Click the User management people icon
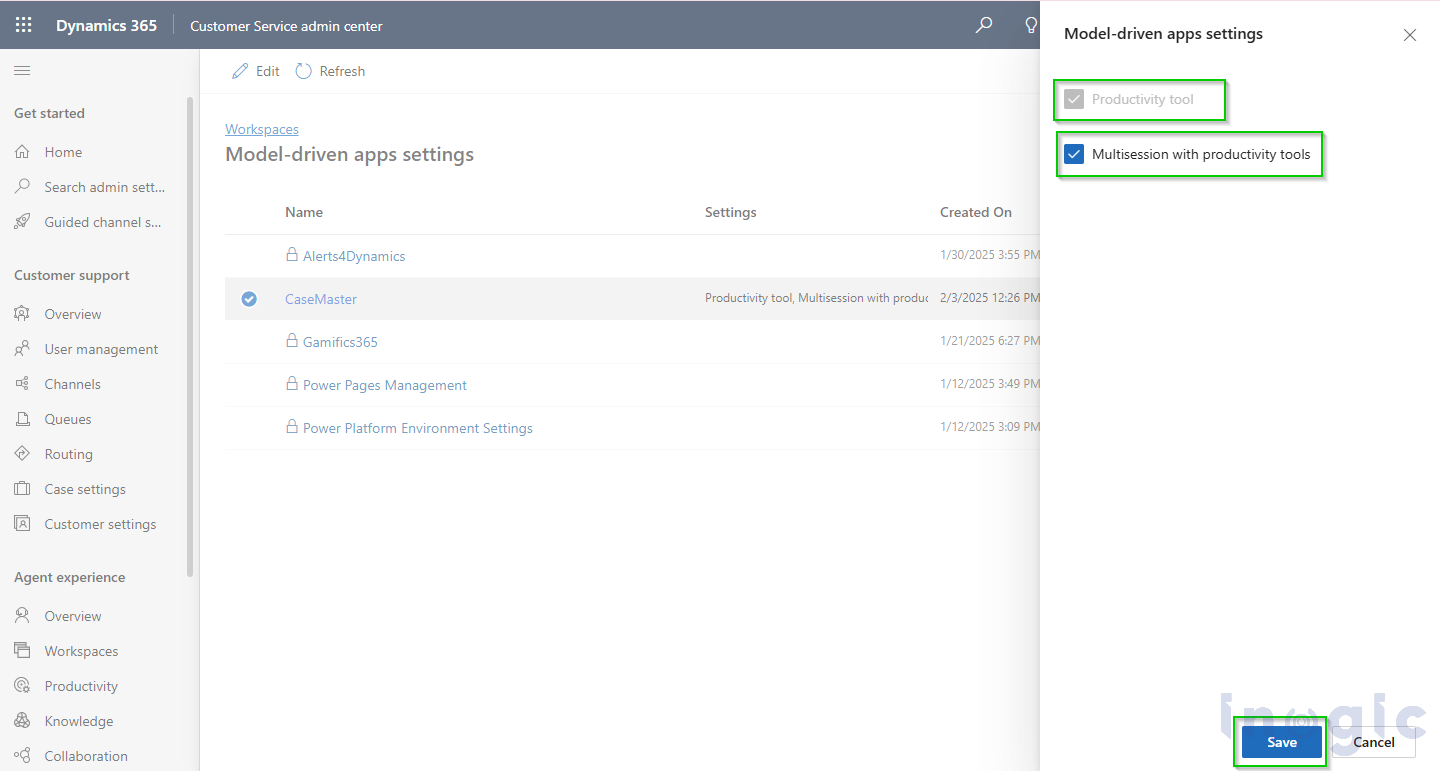The image size is (1440, 771). click(22, 349)
